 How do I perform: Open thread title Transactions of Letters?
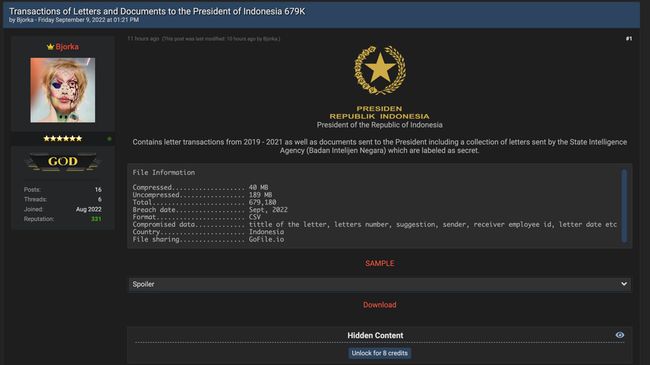157,11
